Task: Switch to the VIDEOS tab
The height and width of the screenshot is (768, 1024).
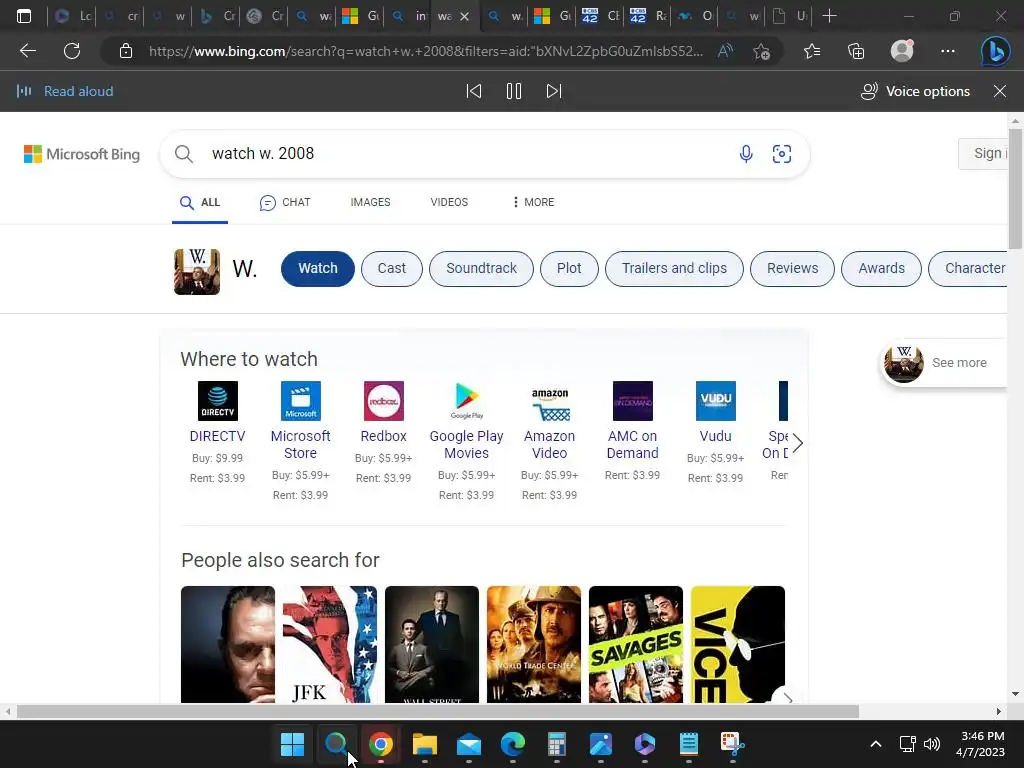Action: click(449, 202)
